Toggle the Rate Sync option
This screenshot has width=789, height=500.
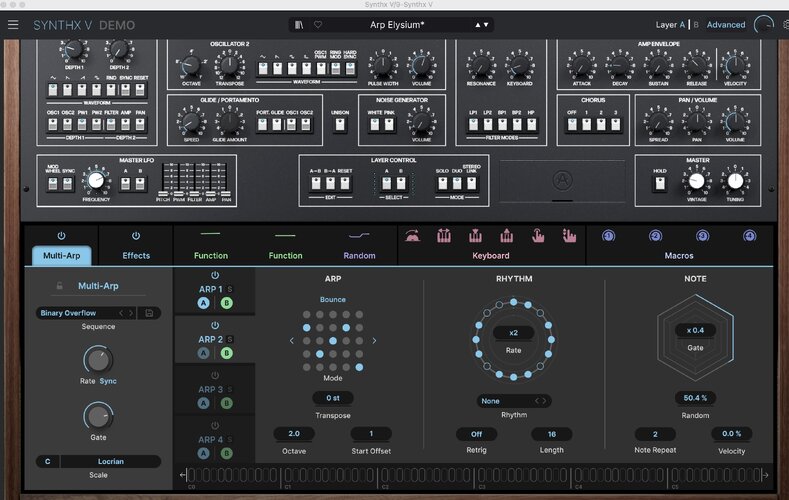pyautogui.click(x=108, y=381)
